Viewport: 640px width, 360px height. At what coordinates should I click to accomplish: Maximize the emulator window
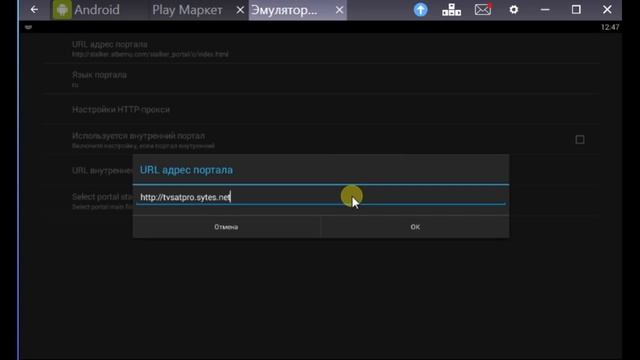[576, 9]
